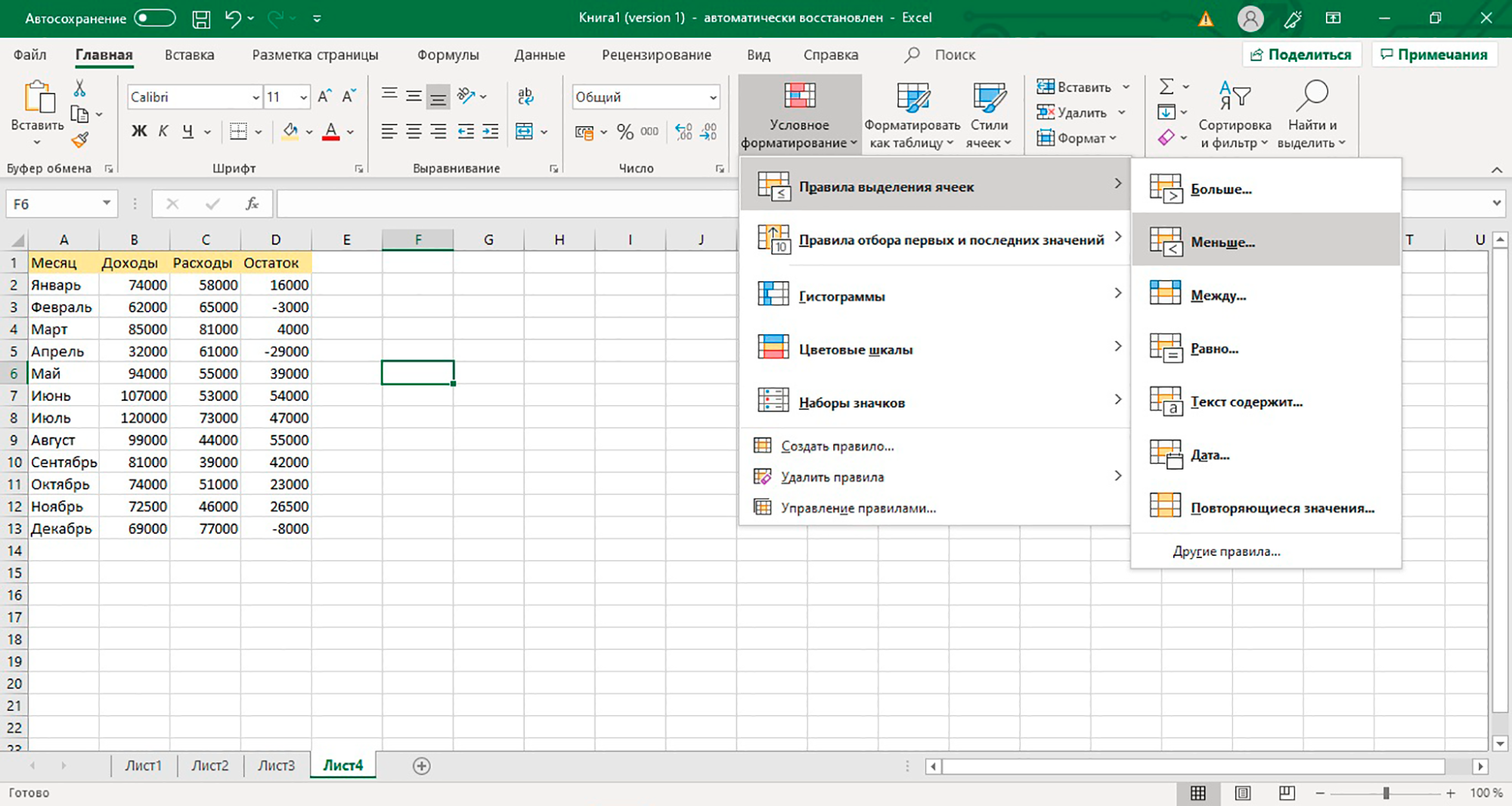Switch to sheet Лист1
This screenshot has height=806, width=1512.
coord(143,765)
